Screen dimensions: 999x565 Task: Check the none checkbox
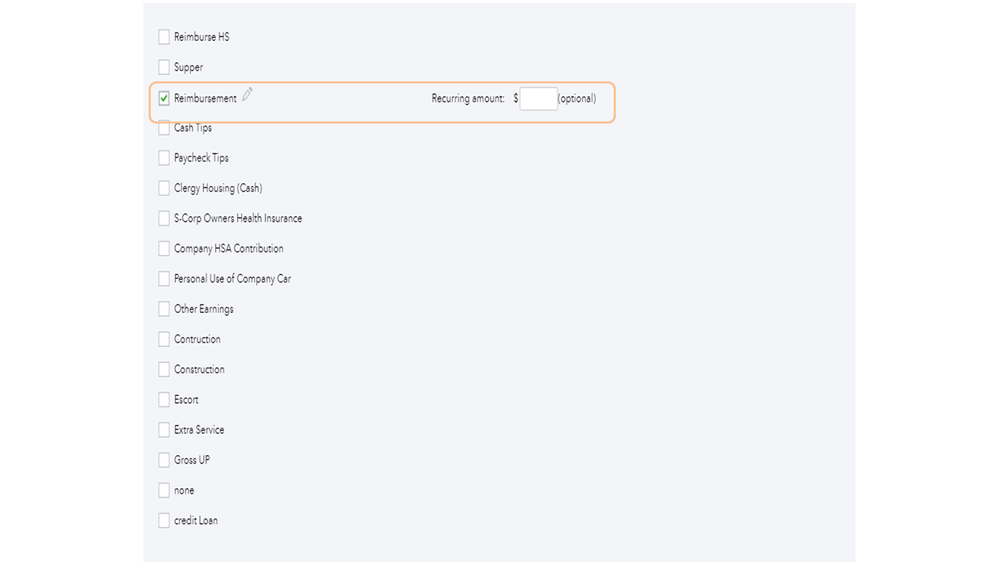click(x=164, y=490)
